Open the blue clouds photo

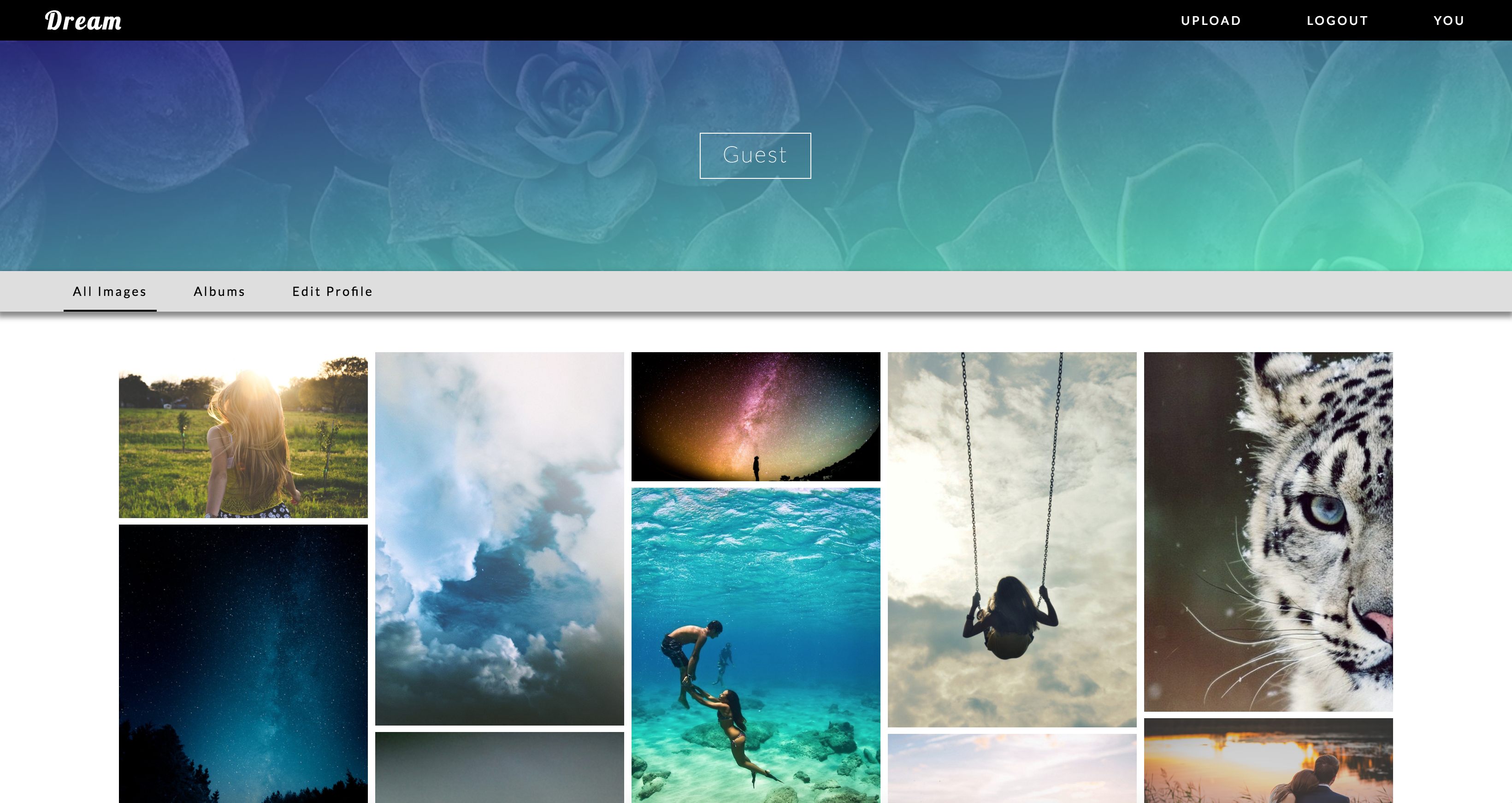499,538
